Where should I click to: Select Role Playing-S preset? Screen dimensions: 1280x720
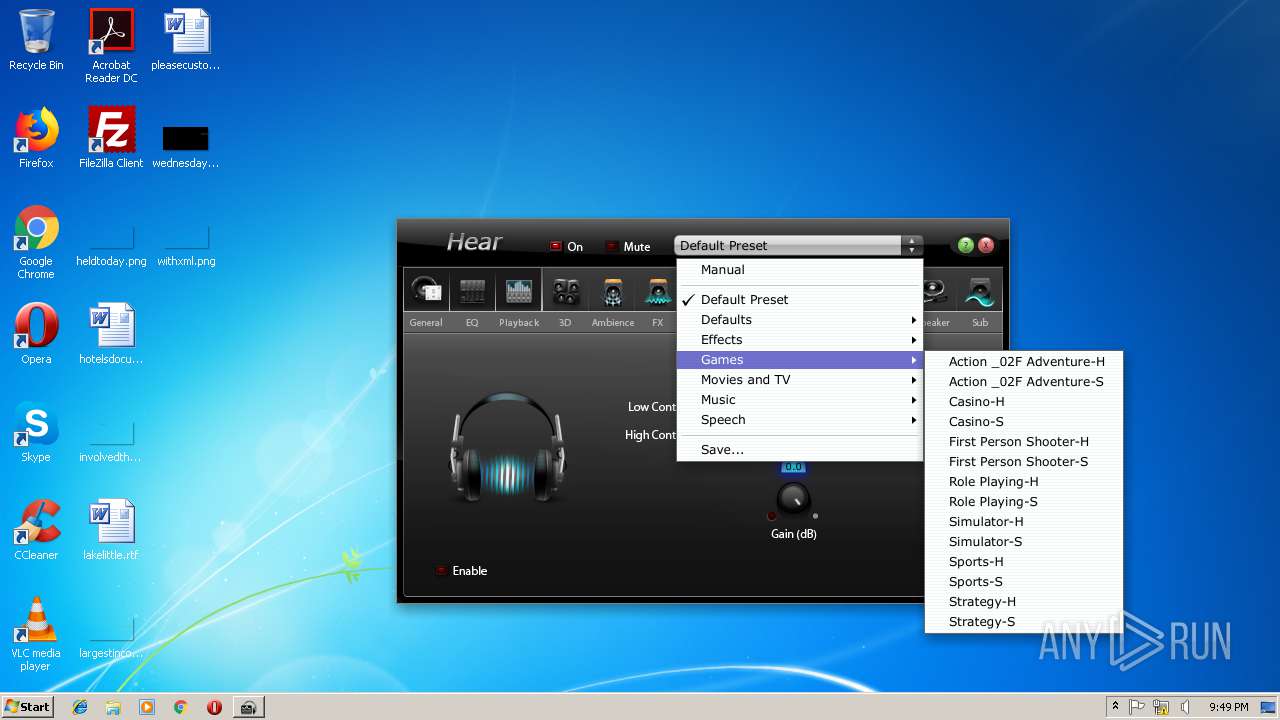[1024, 502]
